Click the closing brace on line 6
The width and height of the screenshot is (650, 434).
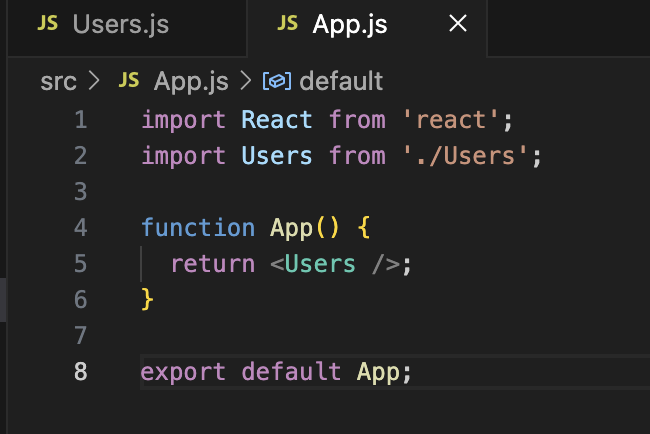click(x=148, y=299)
